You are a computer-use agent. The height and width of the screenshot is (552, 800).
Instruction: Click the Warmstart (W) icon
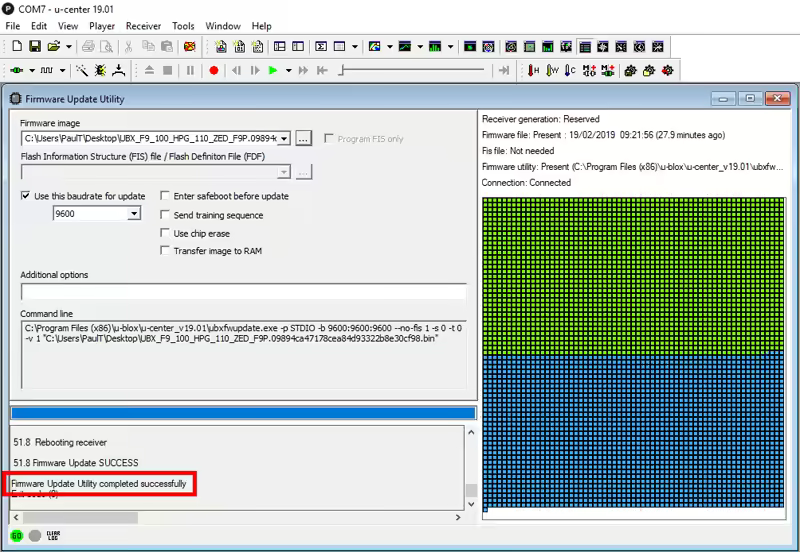[551, 70]
